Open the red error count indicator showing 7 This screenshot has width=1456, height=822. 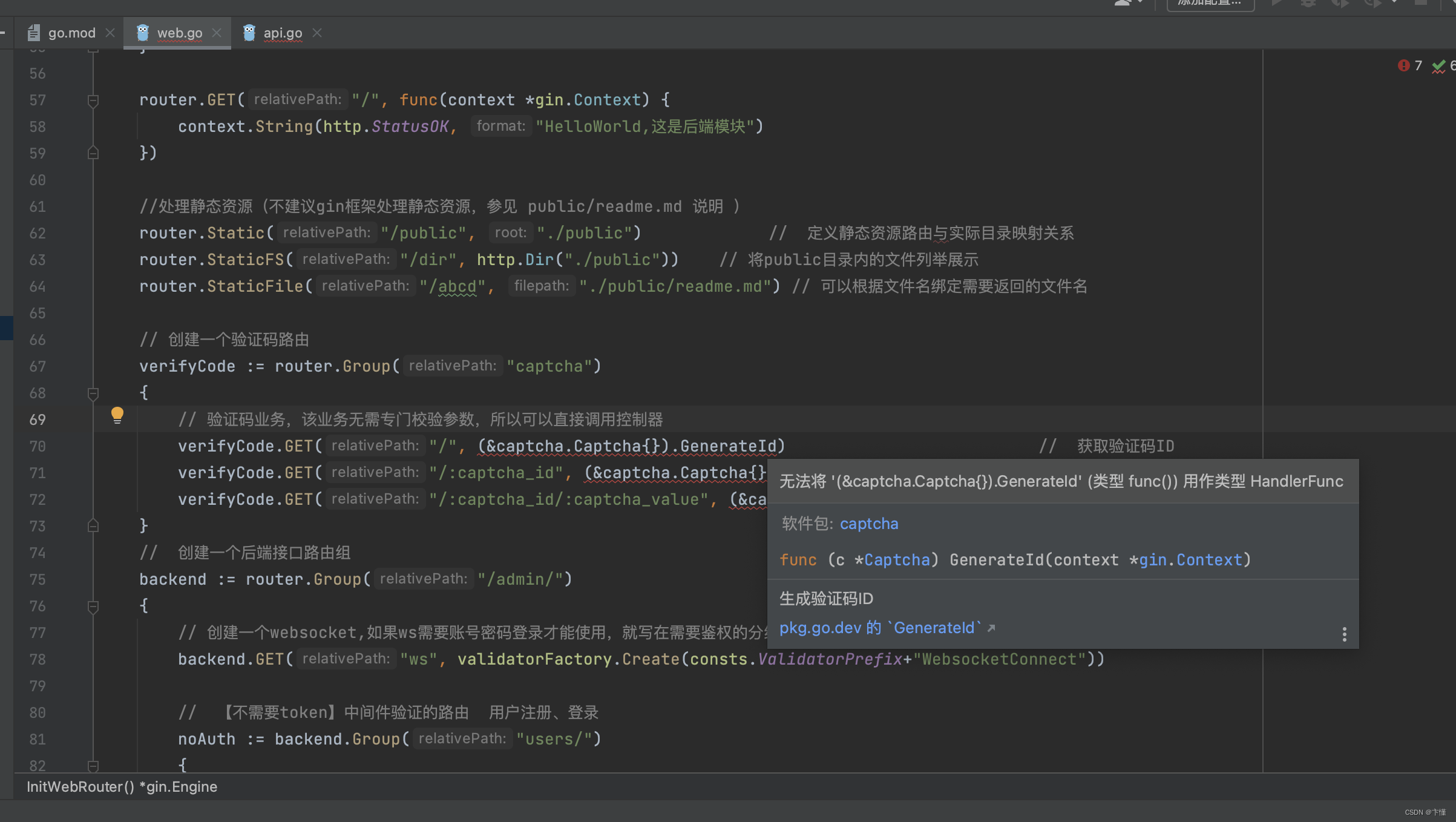pyautogui.click(x=1410, y=65)
